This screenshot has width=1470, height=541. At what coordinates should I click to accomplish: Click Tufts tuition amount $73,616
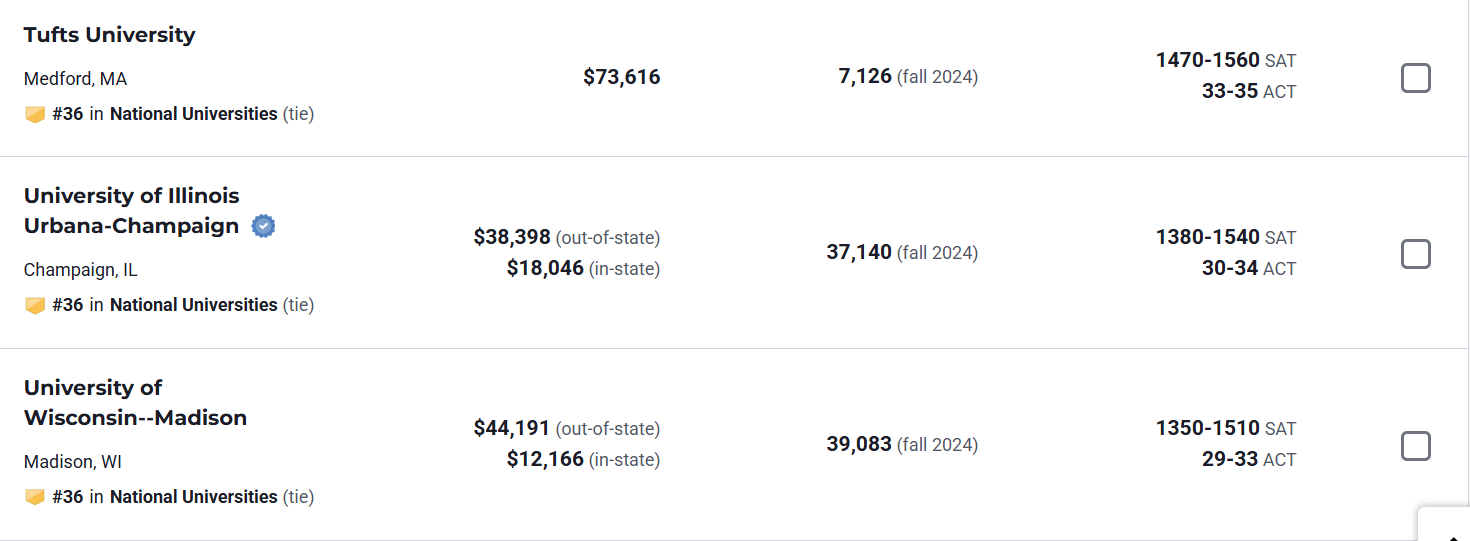point(621,77)
